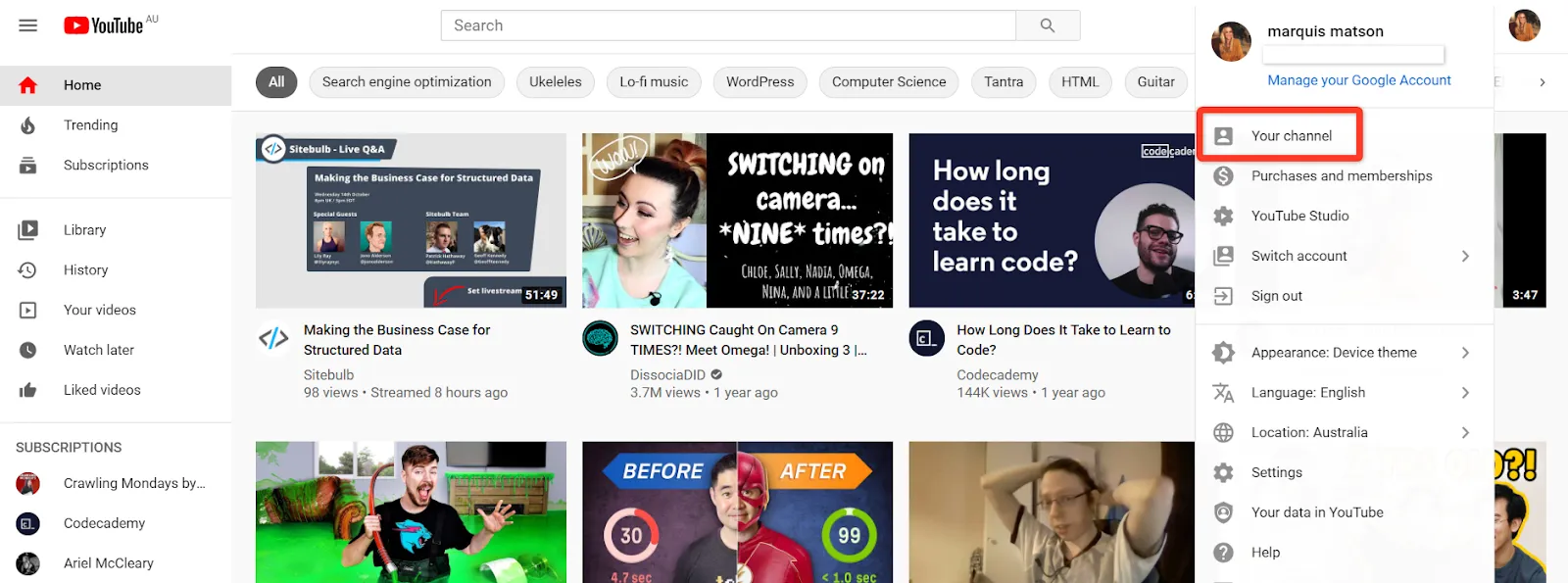This screenshot has width=1568, height=583.
Task: Open DissociaDID channel name link
Action: [667, 375]
